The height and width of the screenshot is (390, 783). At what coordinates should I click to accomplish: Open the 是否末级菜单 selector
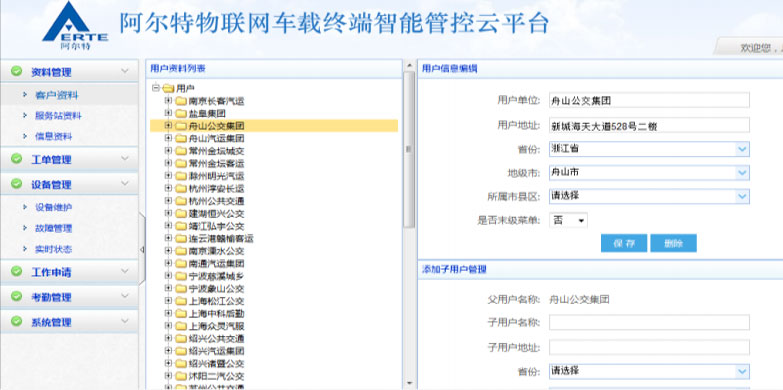568,220
